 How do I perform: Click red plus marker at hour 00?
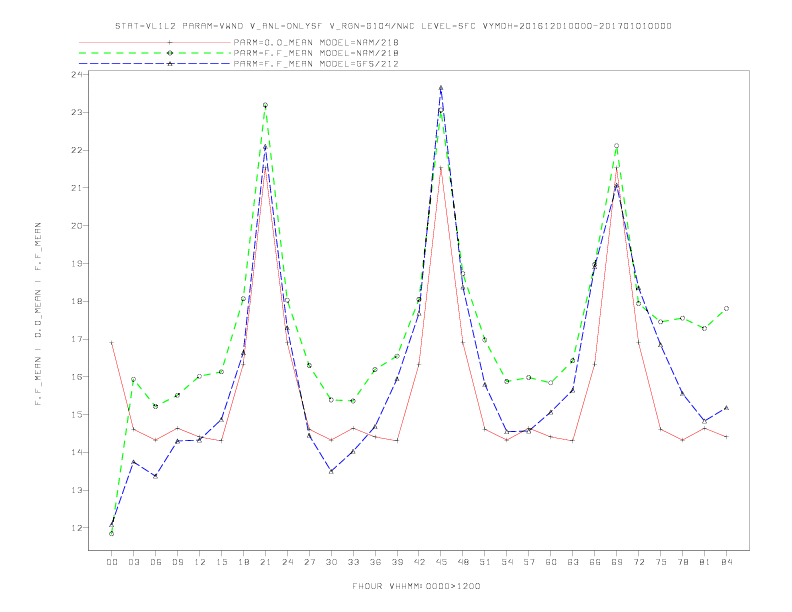pyautogui.click(x=112, y=343)
